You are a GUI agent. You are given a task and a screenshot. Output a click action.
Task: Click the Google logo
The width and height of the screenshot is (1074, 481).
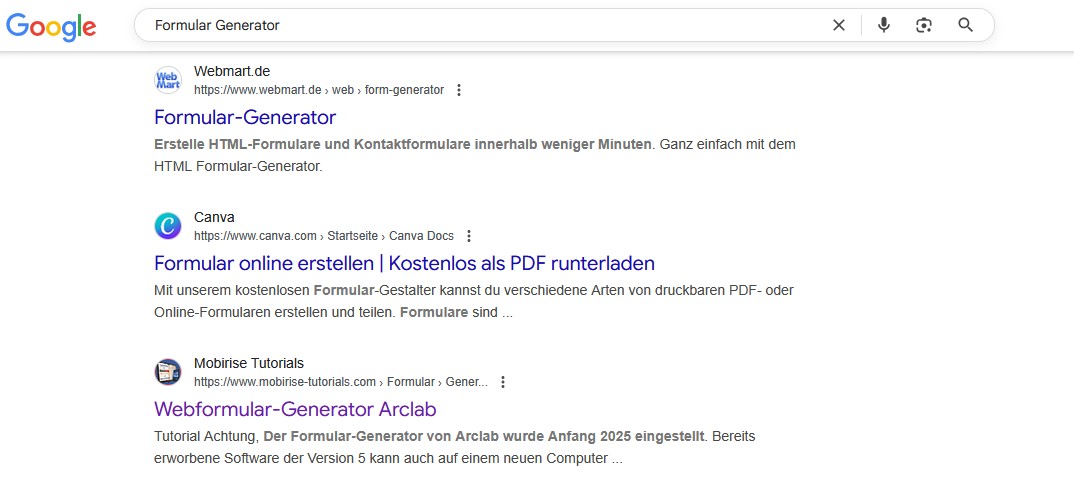(x=51, y=26)
